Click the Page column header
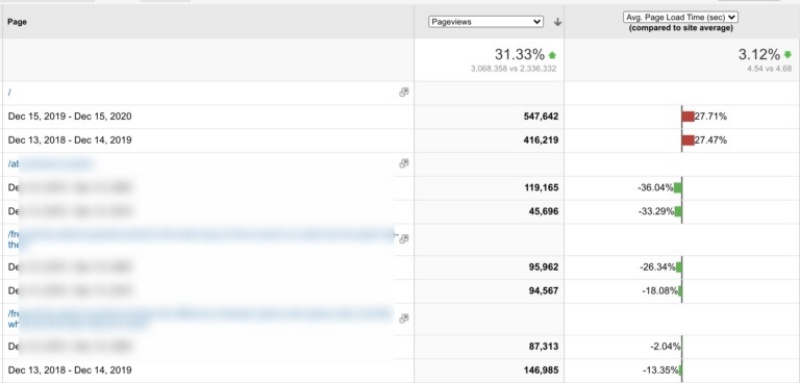 (x=17, y=22)
